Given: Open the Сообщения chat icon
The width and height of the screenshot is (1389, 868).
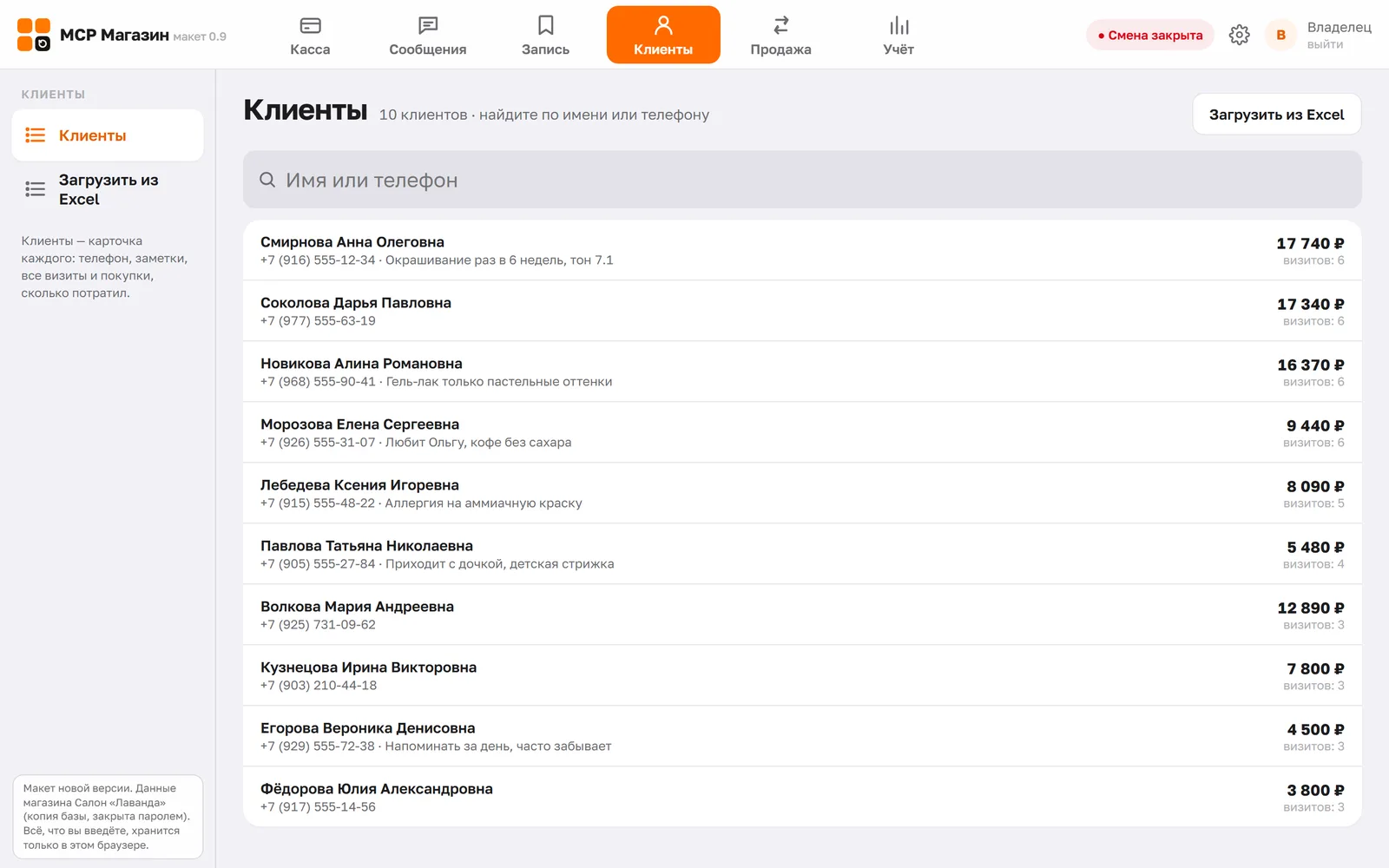Looking at the screenshot, I should point(428,25).
